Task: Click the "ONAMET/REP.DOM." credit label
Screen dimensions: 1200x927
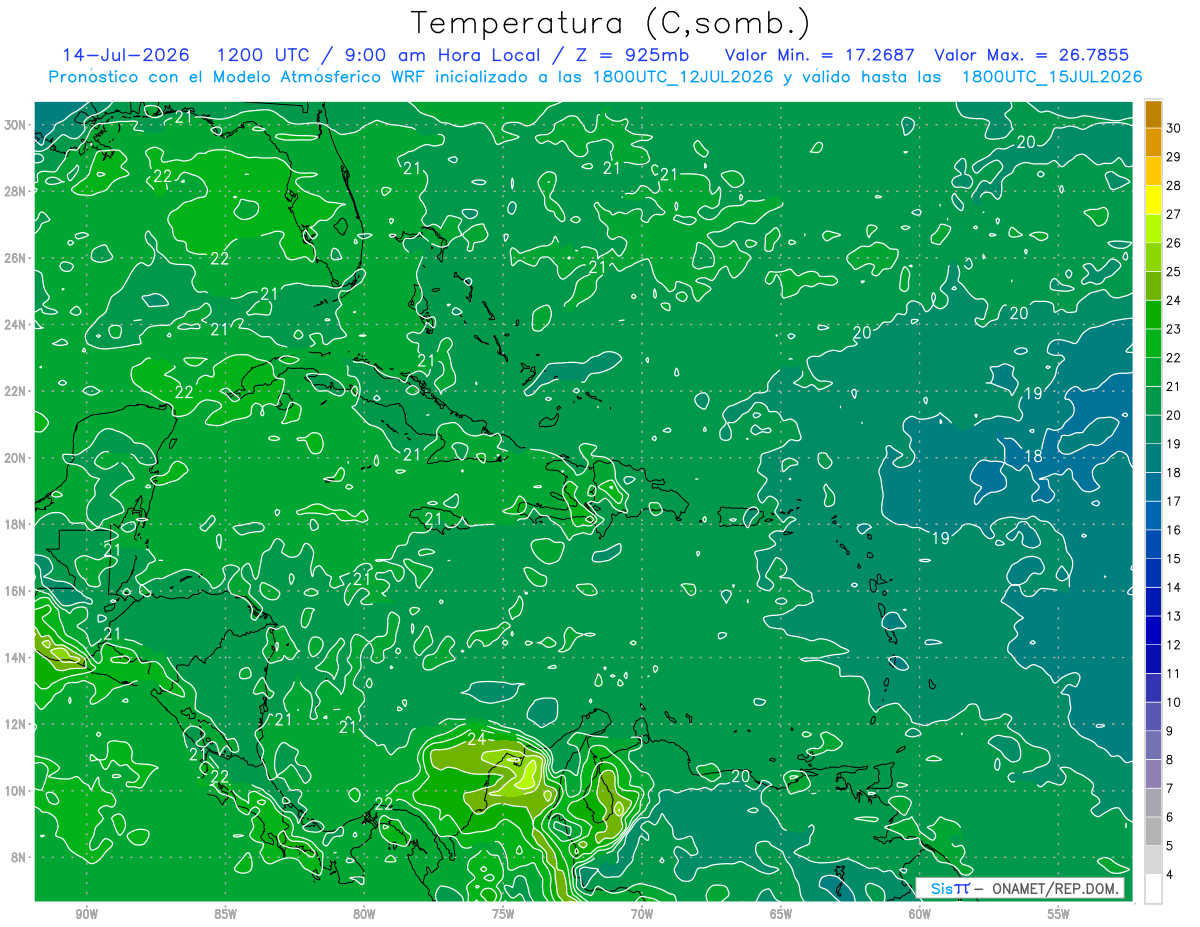Action: (1055, 888)
